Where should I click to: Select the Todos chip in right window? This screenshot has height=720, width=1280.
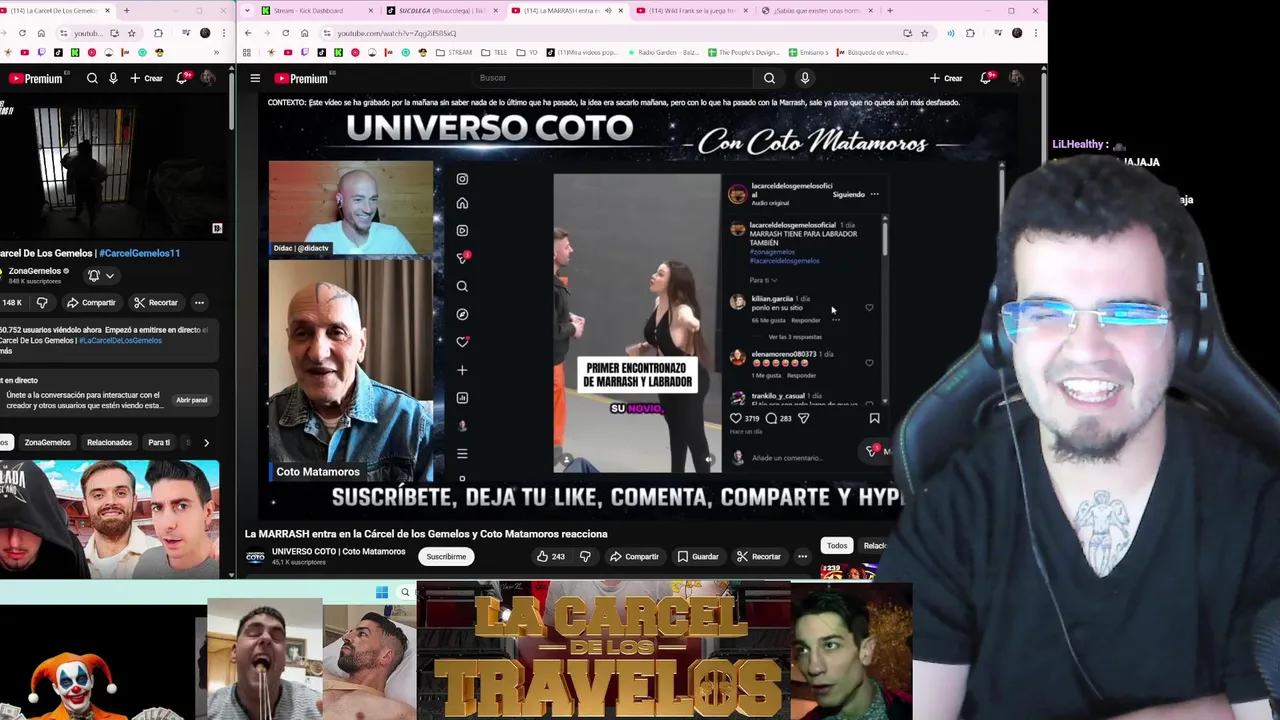(837, 545)
